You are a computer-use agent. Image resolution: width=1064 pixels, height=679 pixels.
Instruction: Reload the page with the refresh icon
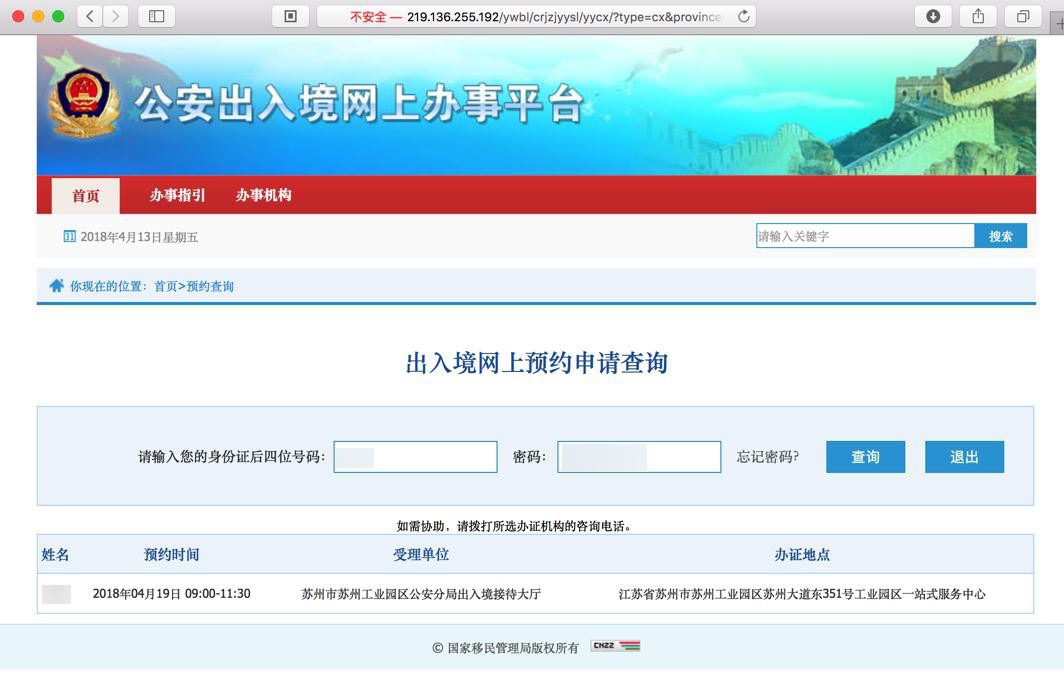tap(744, 16)
